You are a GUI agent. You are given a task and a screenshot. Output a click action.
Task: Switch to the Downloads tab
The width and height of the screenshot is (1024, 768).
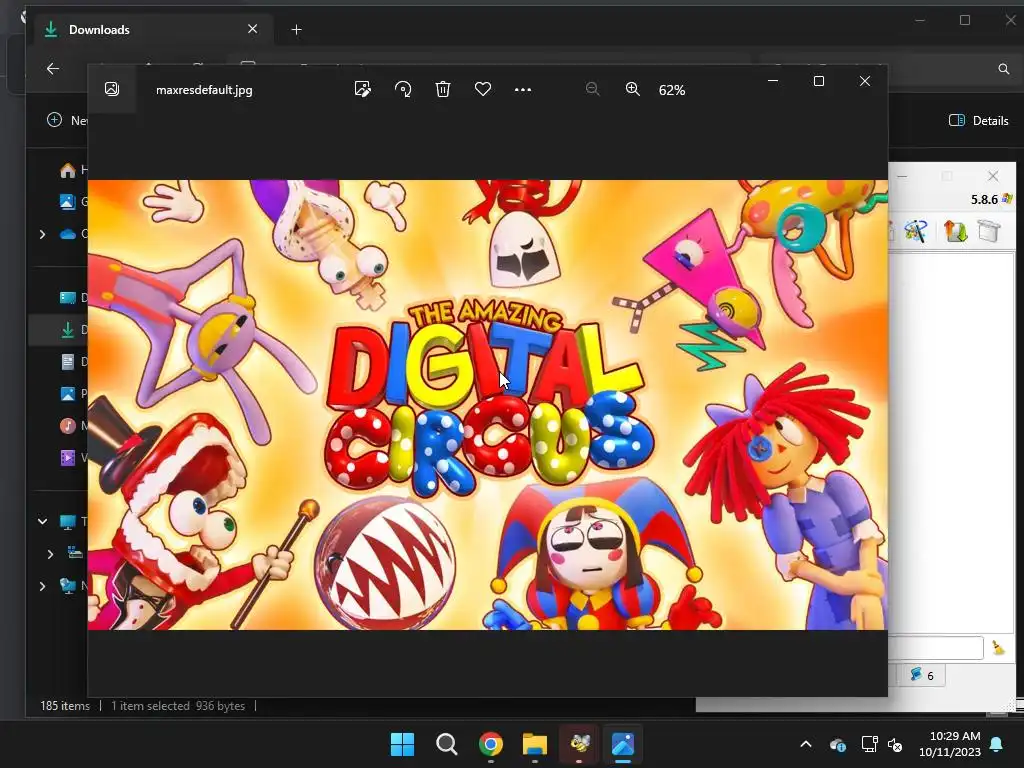[x=140, y=30]
